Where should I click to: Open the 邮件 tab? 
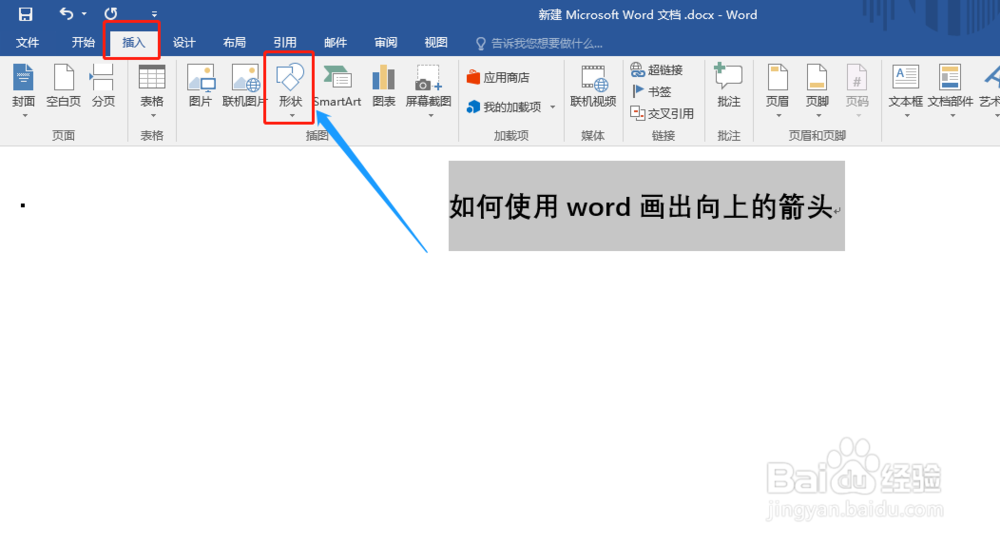[x=335, y=43]
